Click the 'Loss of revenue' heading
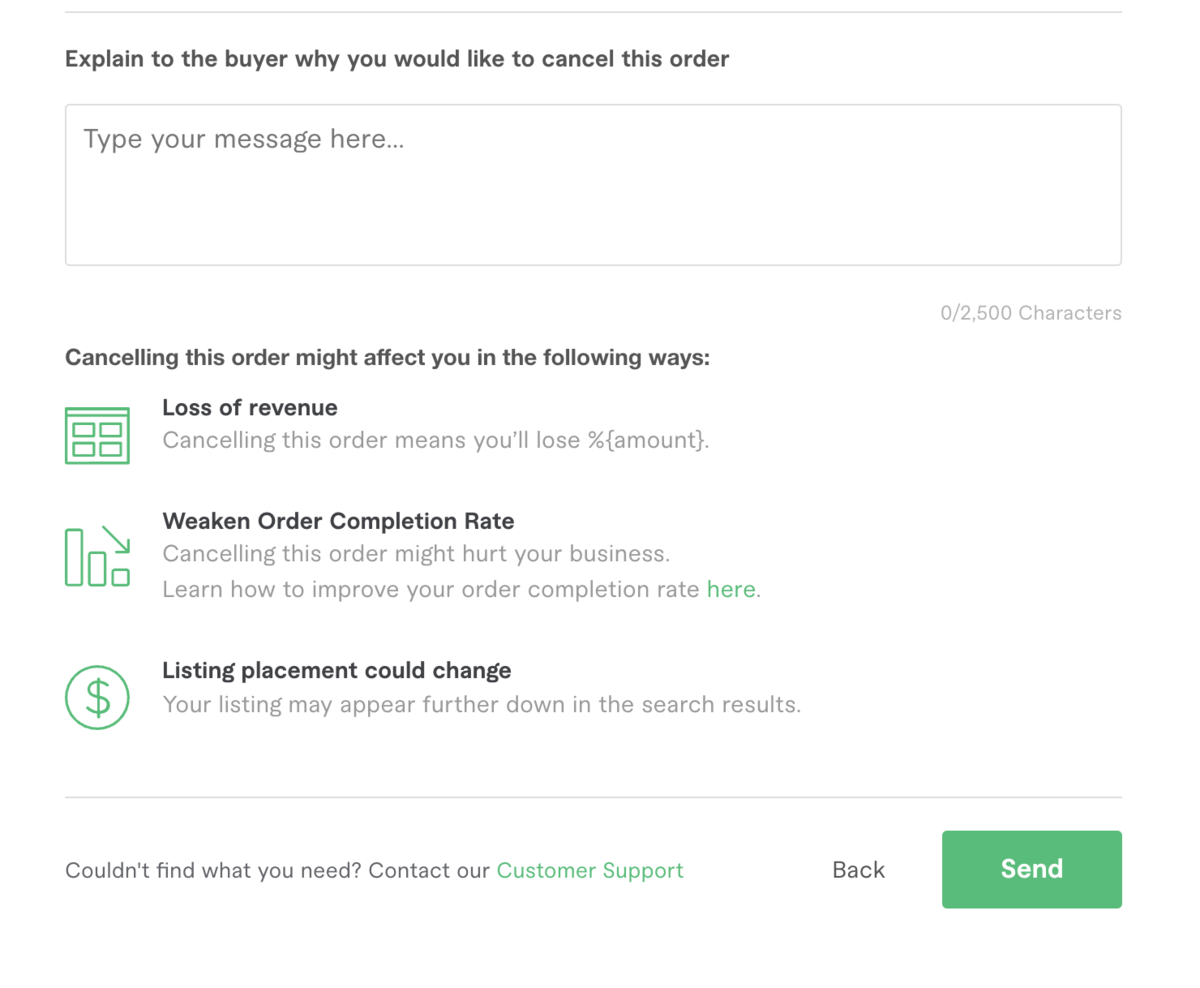The height and width of the screenshot is (988, 1200). point(250,407)
